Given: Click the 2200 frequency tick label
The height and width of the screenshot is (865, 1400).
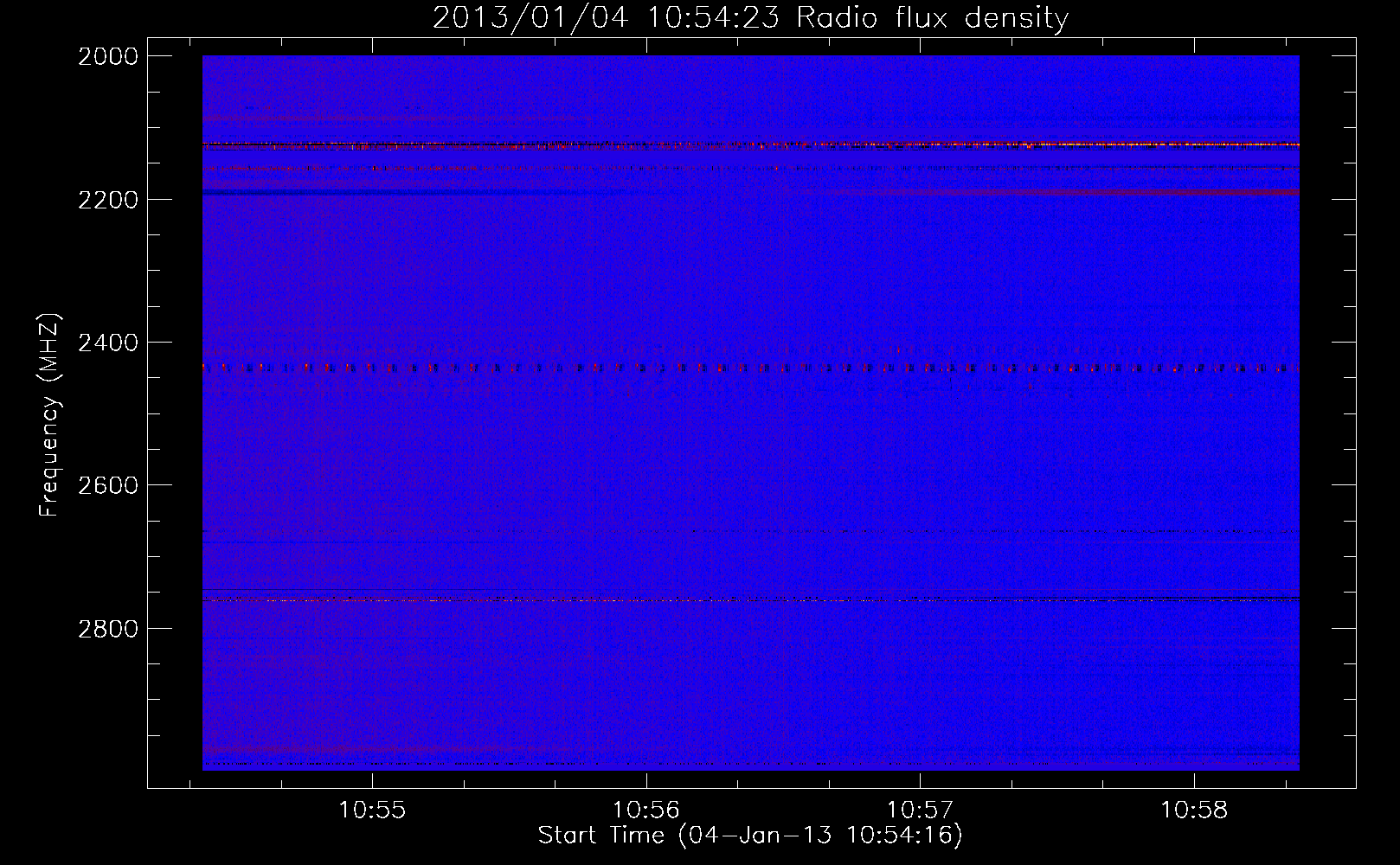Looking at the screenshot, I should click(x=108, y=200).
